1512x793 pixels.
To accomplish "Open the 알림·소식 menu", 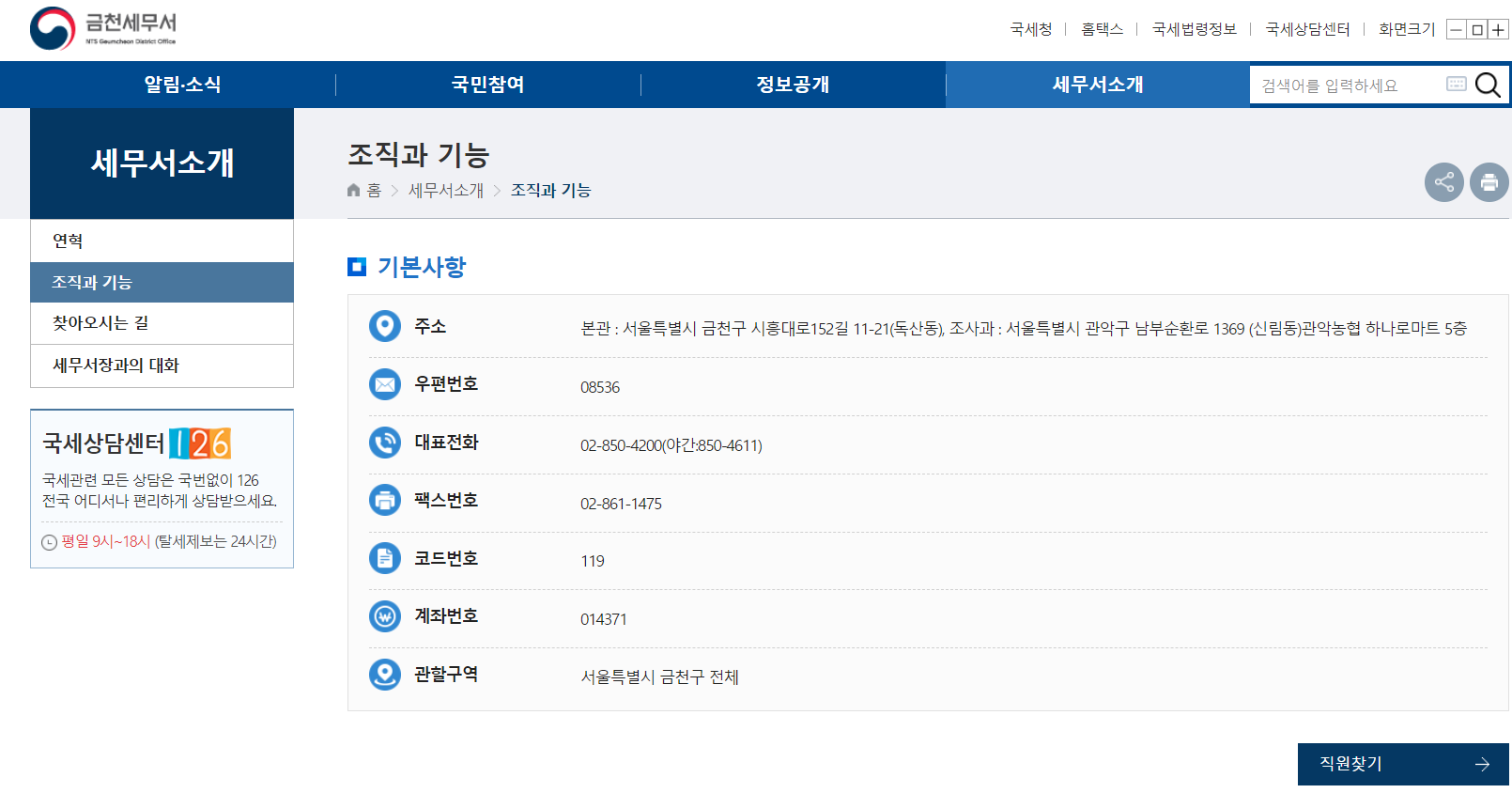I will pos(182,85).
